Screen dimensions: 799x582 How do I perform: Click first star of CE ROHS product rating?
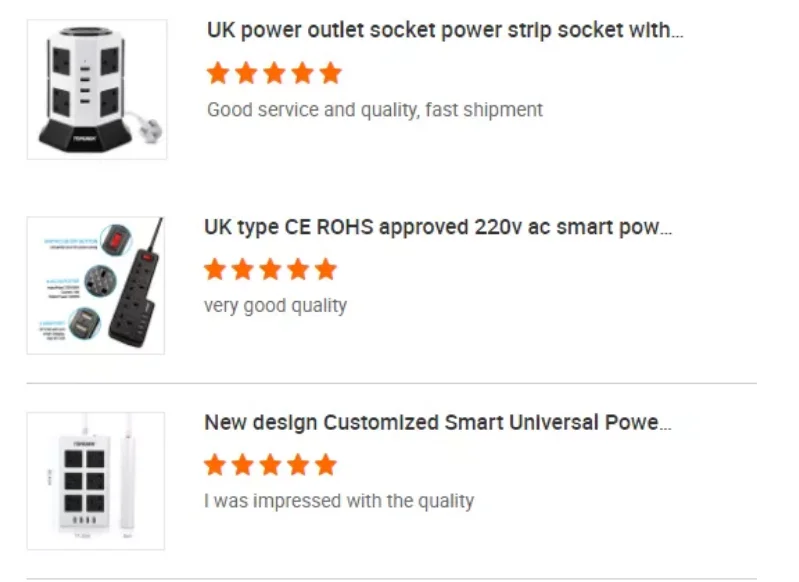215,269
